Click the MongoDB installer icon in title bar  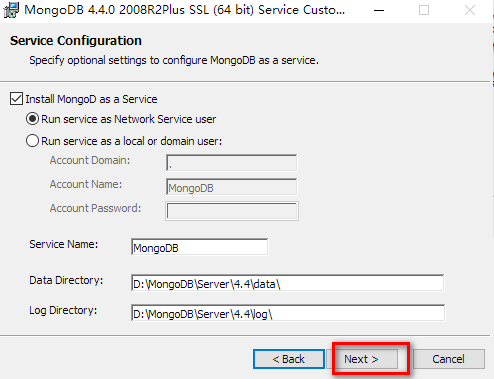pyautogui.click(x=11, y=10)
